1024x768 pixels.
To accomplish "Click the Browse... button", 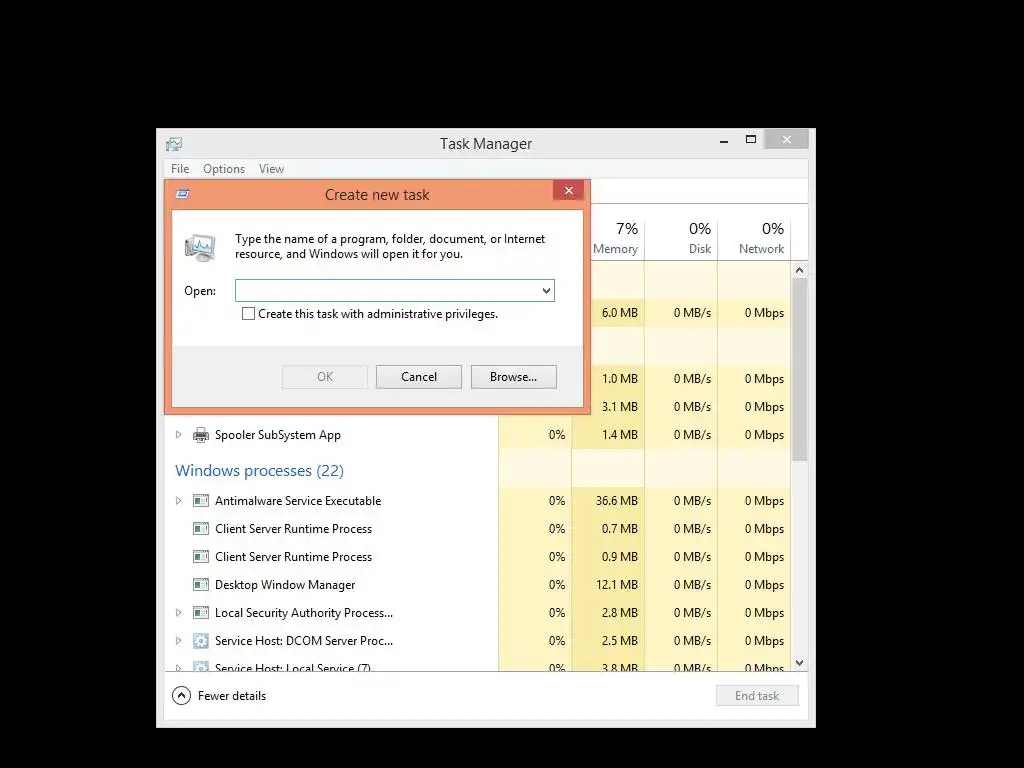I will tap(513, 377).
